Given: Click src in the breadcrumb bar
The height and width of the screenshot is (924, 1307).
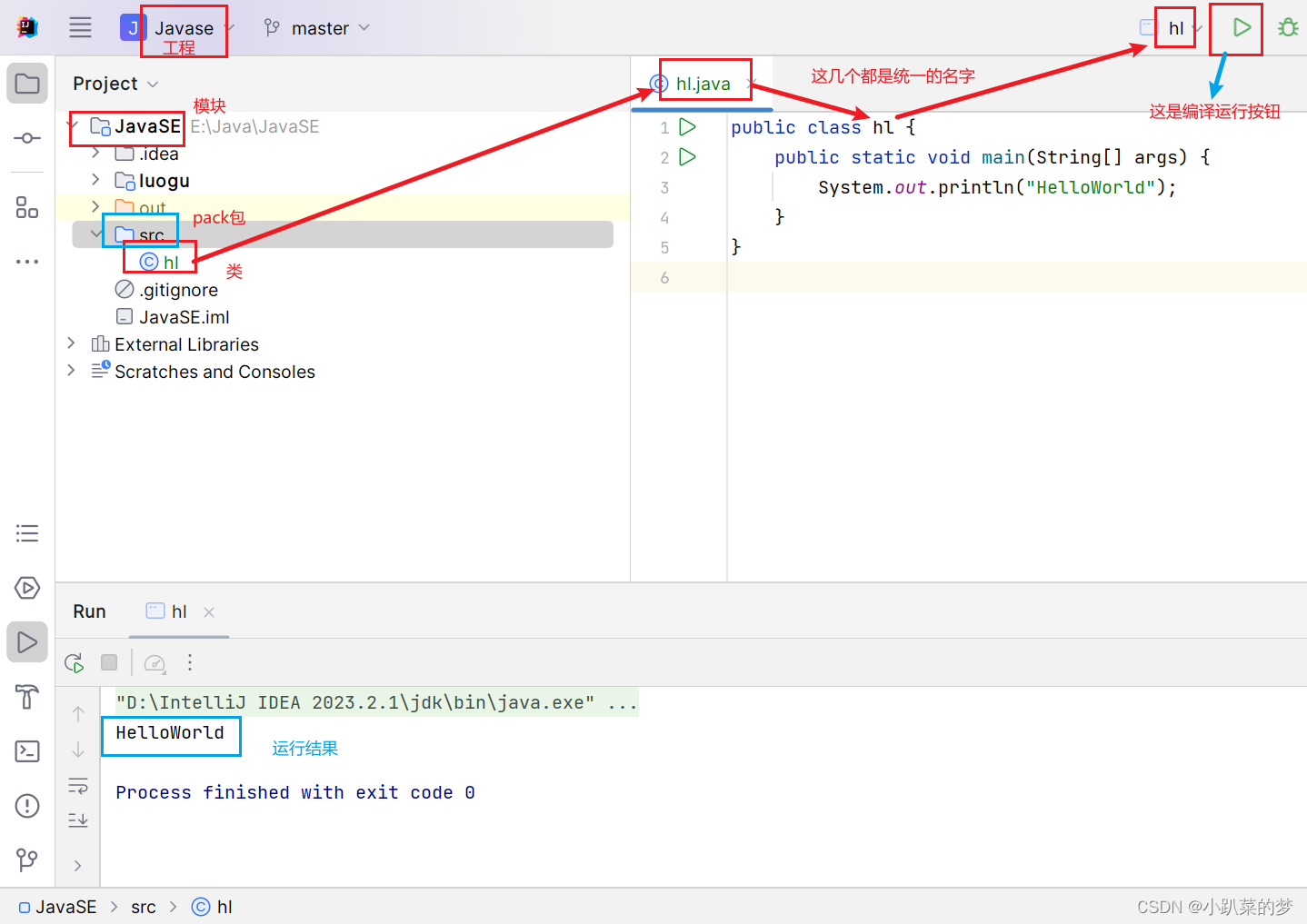Looking at the screenshot, I should (x=144, y=907).
